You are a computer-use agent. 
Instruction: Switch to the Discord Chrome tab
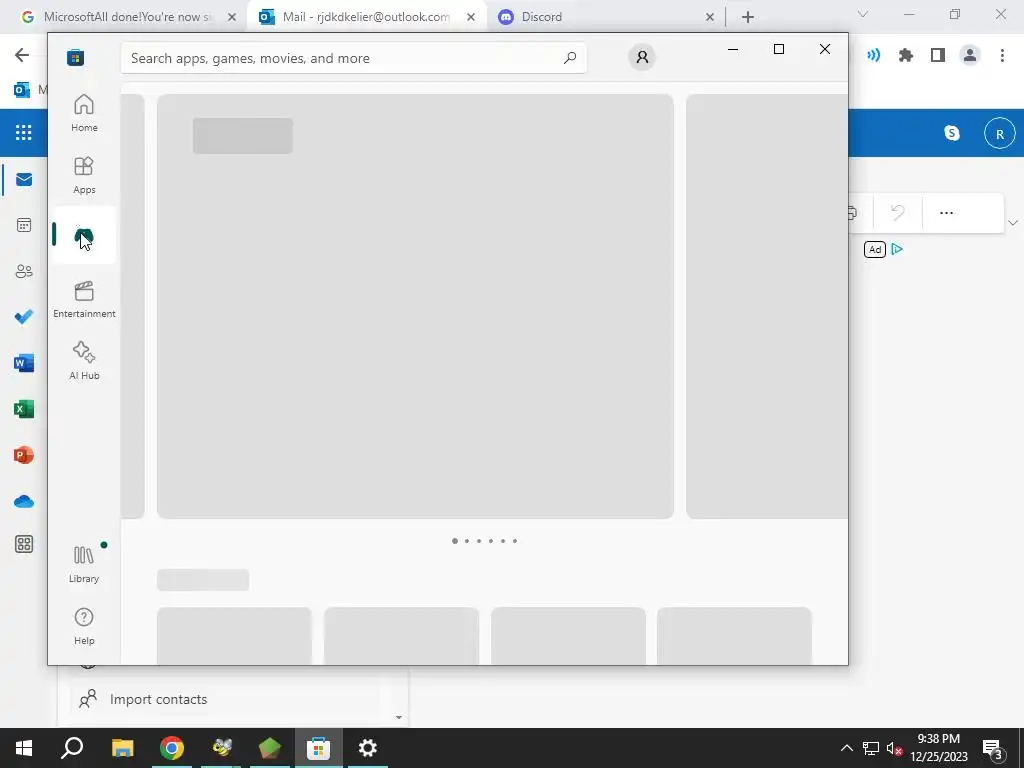605,17
